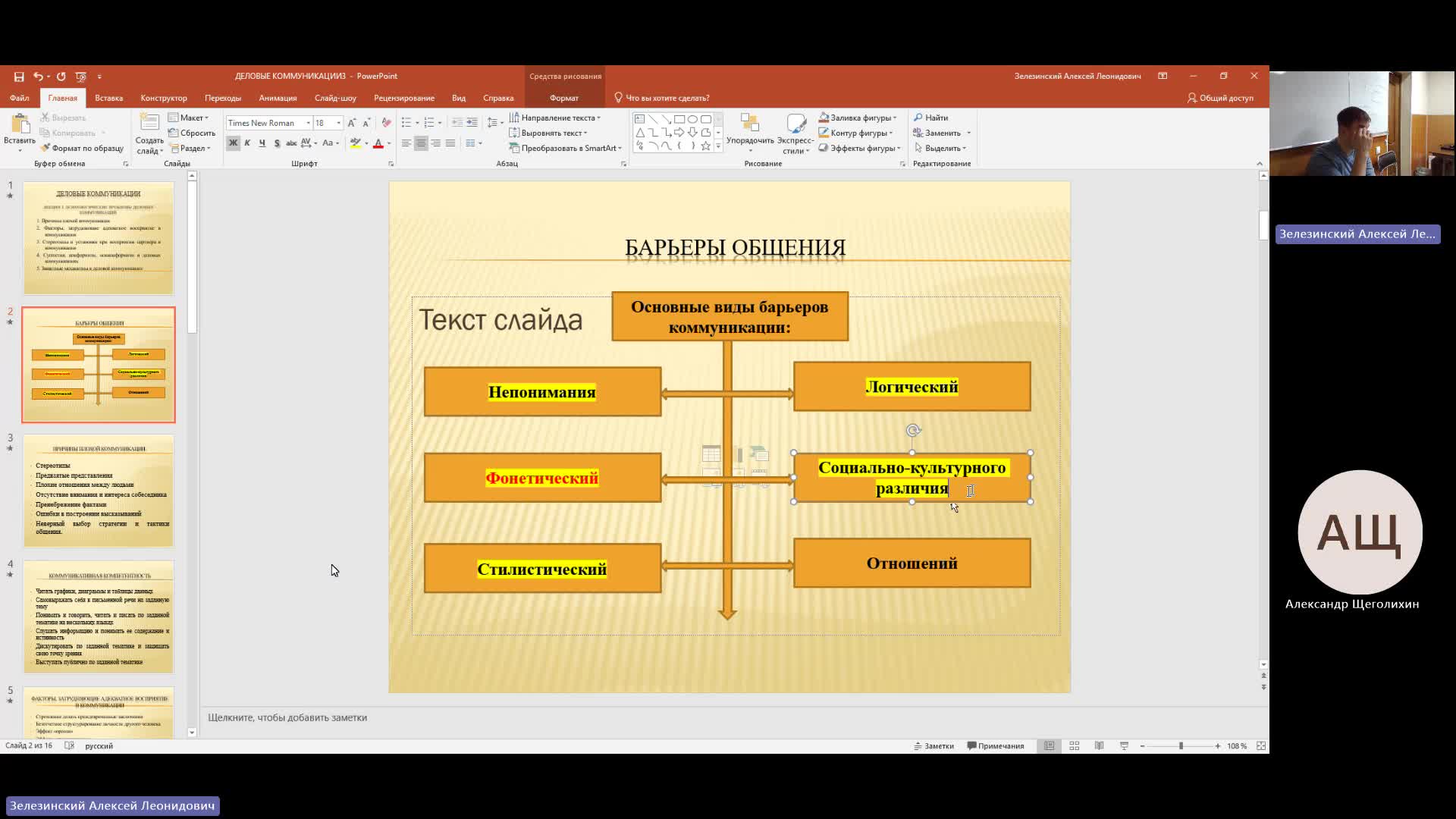Click Clear all formatting eraser icon
Image resolution: width=1456 pixels, height=819 pixels.
[387, 123]
